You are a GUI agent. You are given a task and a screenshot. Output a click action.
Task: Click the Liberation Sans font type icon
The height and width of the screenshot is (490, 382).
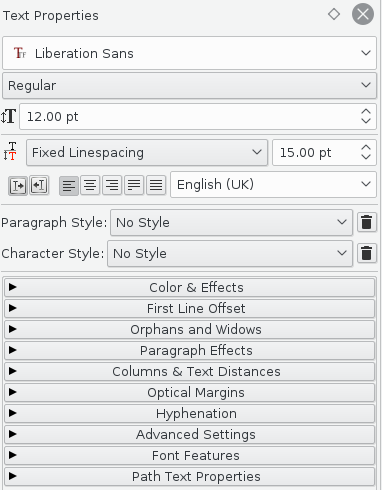[20, 53]
